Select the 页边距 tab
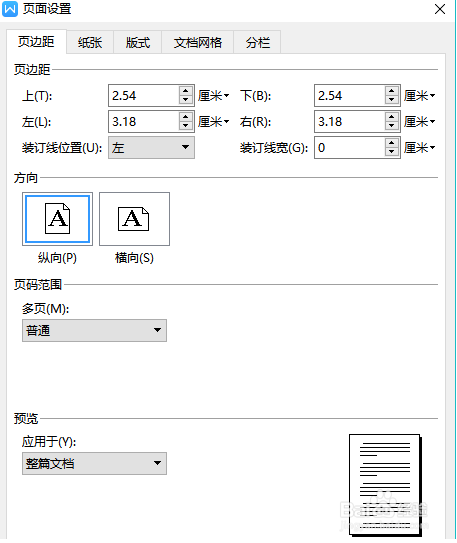This screenshot has height=543, width=457. click(x=36, y=42)
